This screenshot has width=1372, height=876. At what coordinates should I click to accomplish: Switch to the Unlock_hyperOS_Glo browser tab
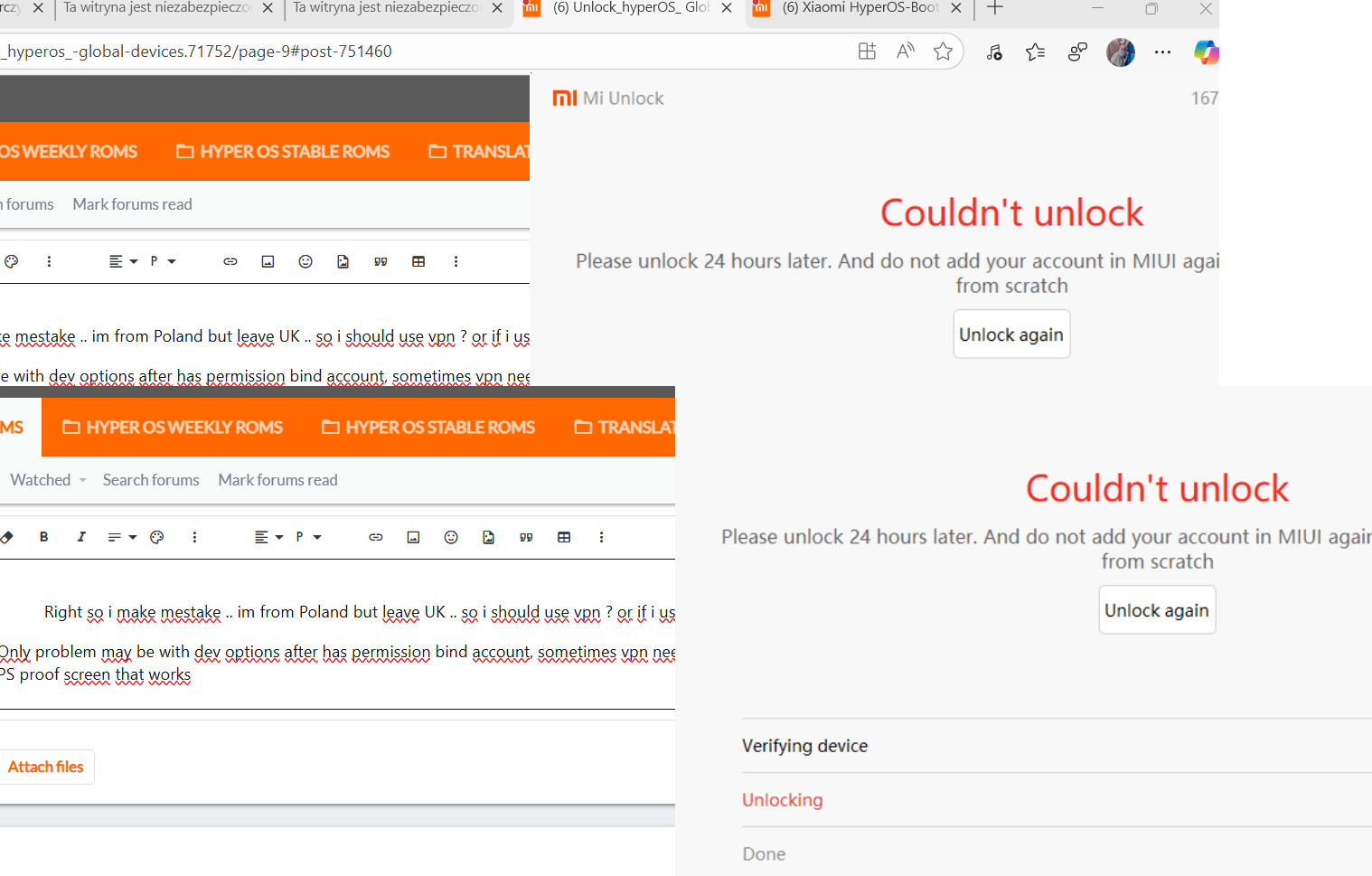(x=629, y=8)
